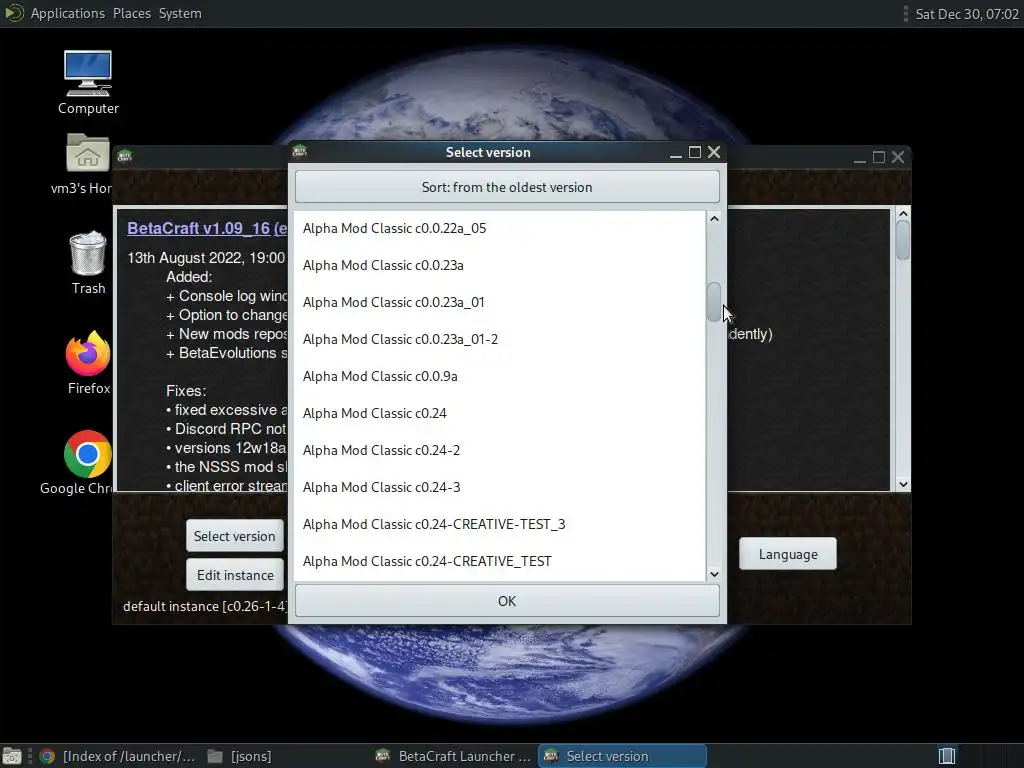Click the clock showing Sat Dec 30
Image resolution: width=1024 pixels, height=768 pixels.
tap(967, 14)
